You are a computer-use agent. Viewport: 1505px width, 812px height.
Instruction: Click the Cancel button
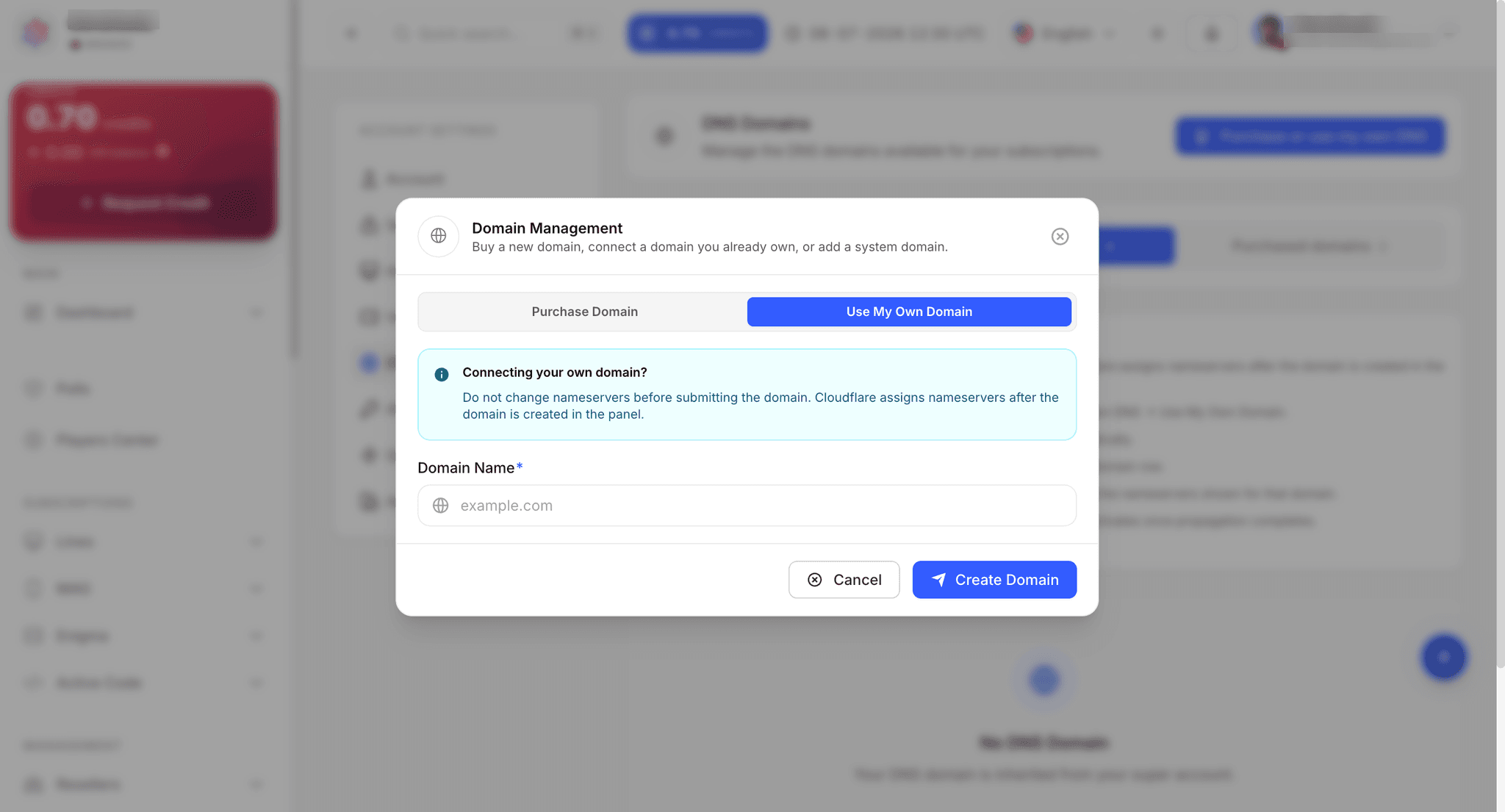844,580
